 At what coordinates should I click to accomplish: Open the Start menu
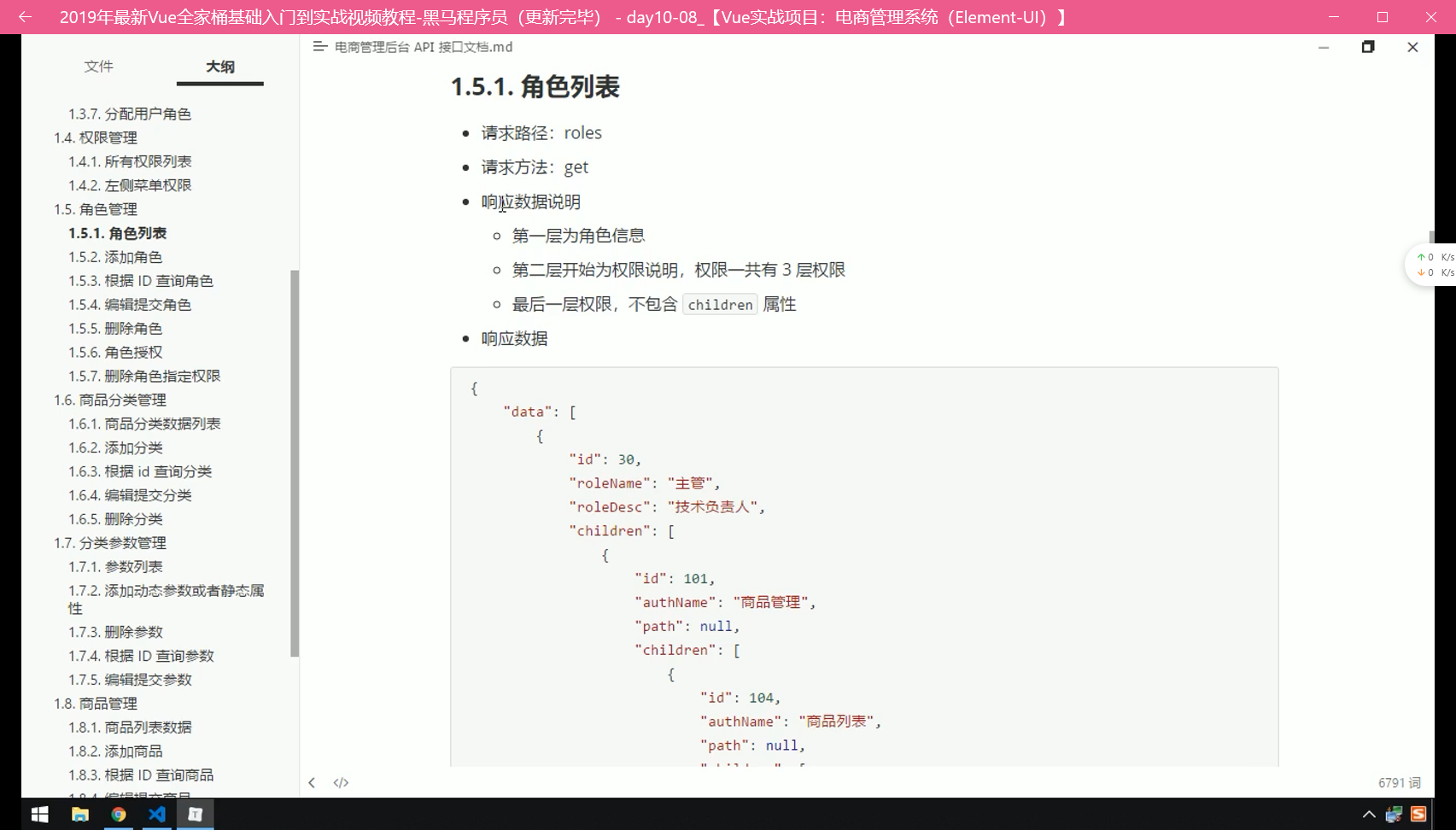pyautogui.click(x=39, y=814)
